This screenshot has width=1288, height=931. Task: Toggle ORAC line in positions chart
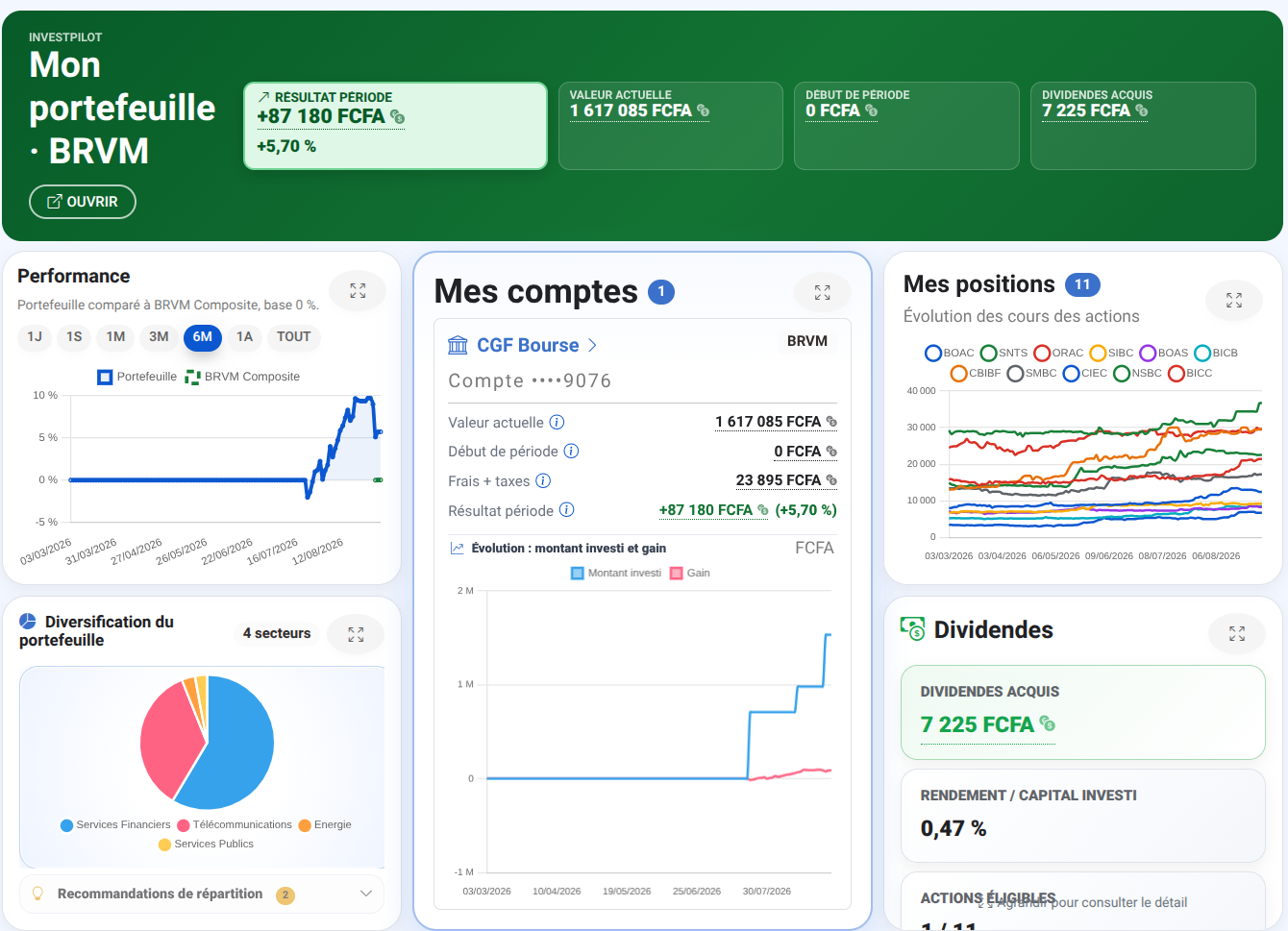pyautogui.click(x=1058, y=353)
